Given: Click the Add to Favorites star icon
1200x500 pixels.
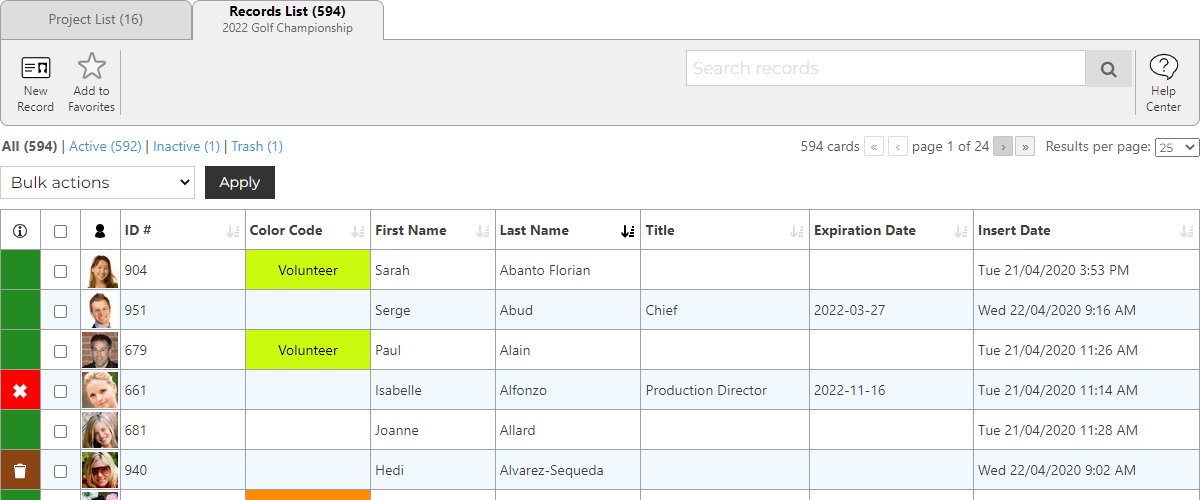Looking at the screenshot, I should [92, 67].
